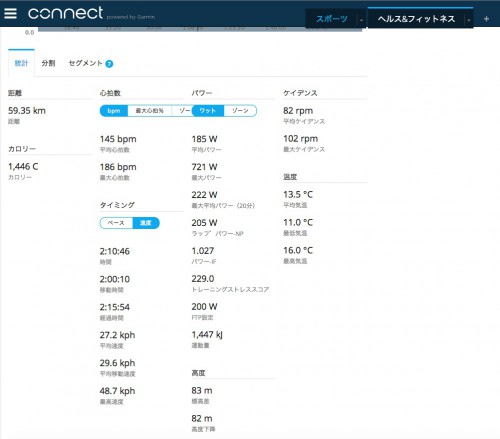Click the 心拍数 section heading
The height and width of the screenshot is (439, 500).
click(110, 93)
